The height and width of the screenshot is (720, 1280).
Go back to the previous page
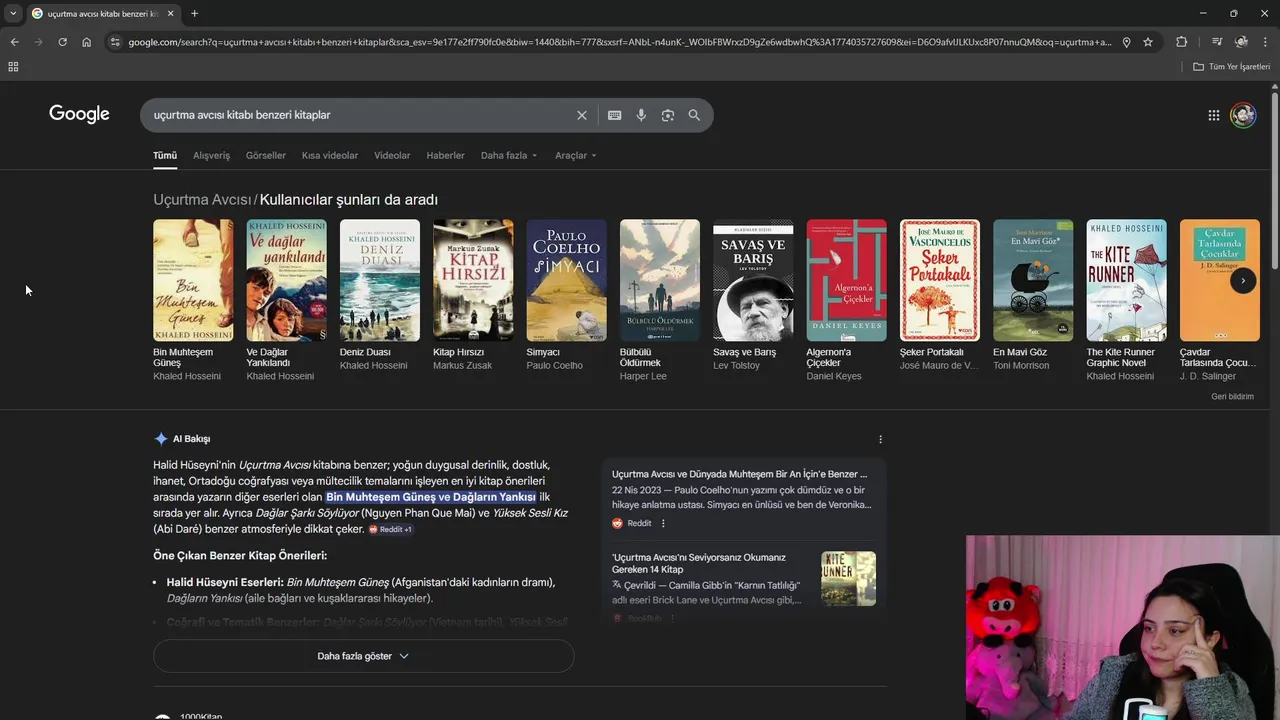tap(14, 42)
